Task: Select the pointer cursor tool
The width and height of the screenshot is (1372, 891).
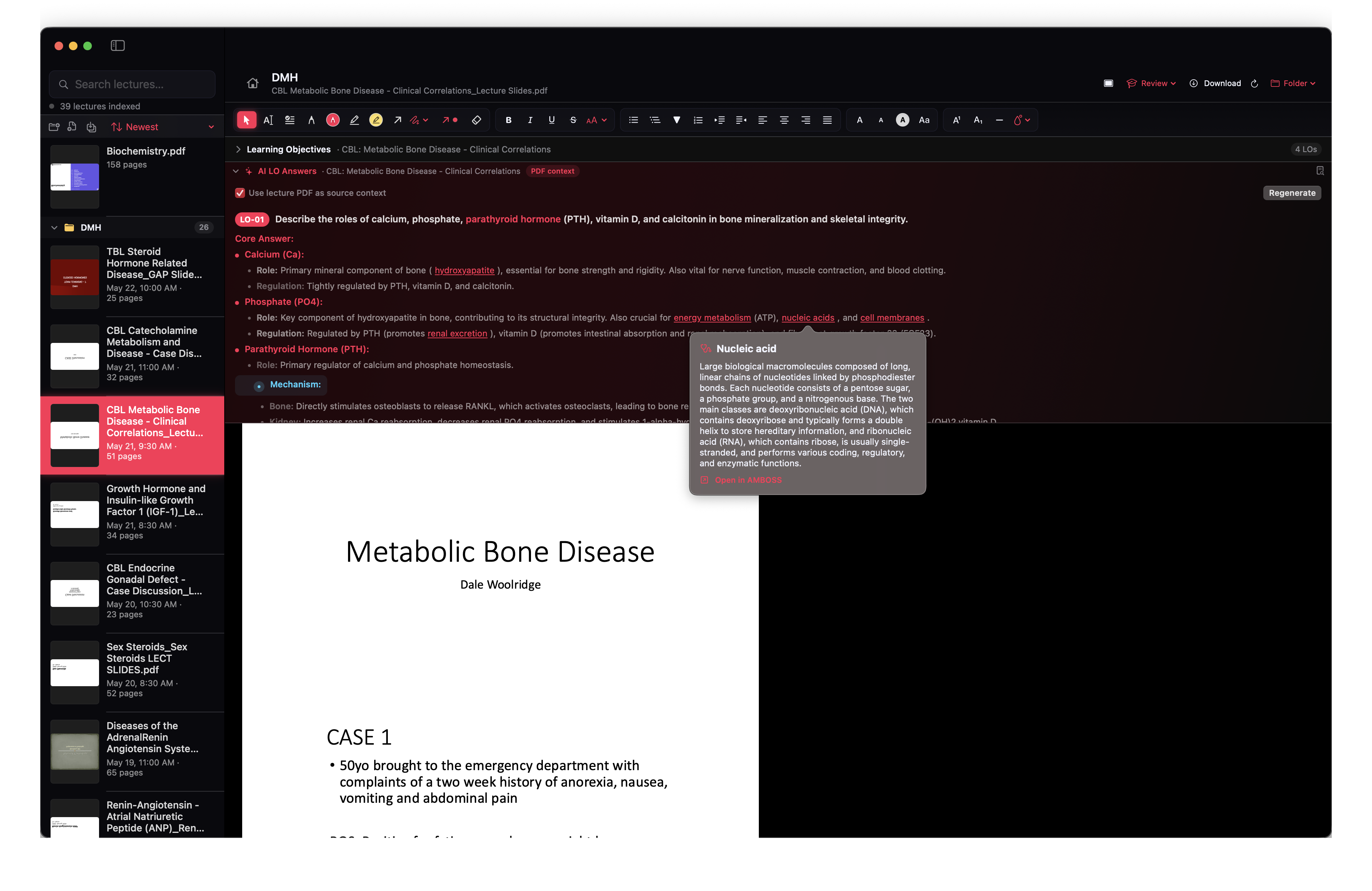Action: [246, 120]
